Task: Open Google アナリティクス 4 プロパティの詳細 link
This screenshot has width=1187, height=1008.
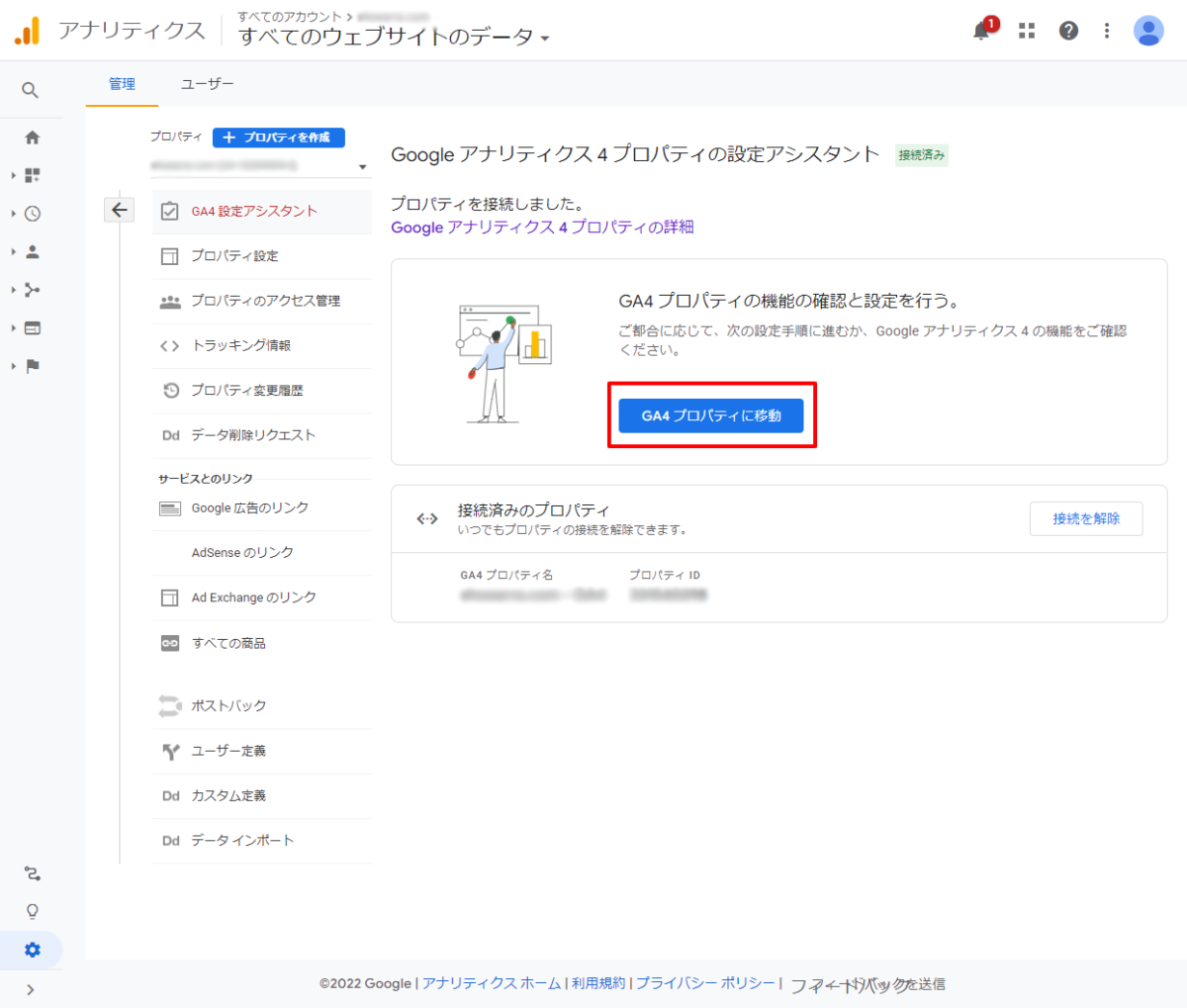Action: [542, 228]
